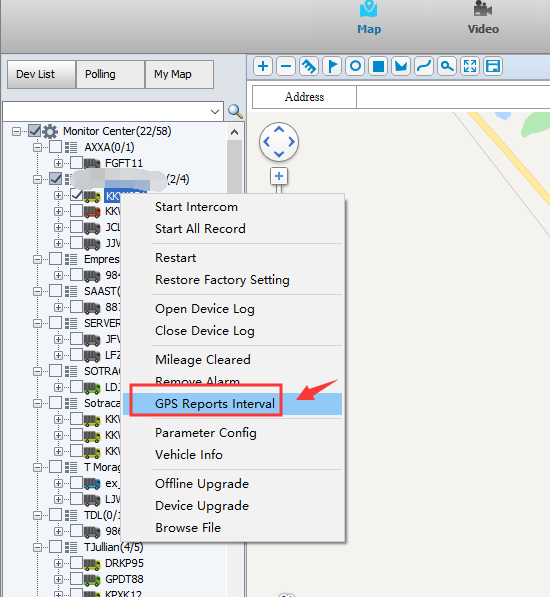Uncheck the selected highlighted vehicle checkbox
This screenshot has width=550, height=597.
coord(77,195)
